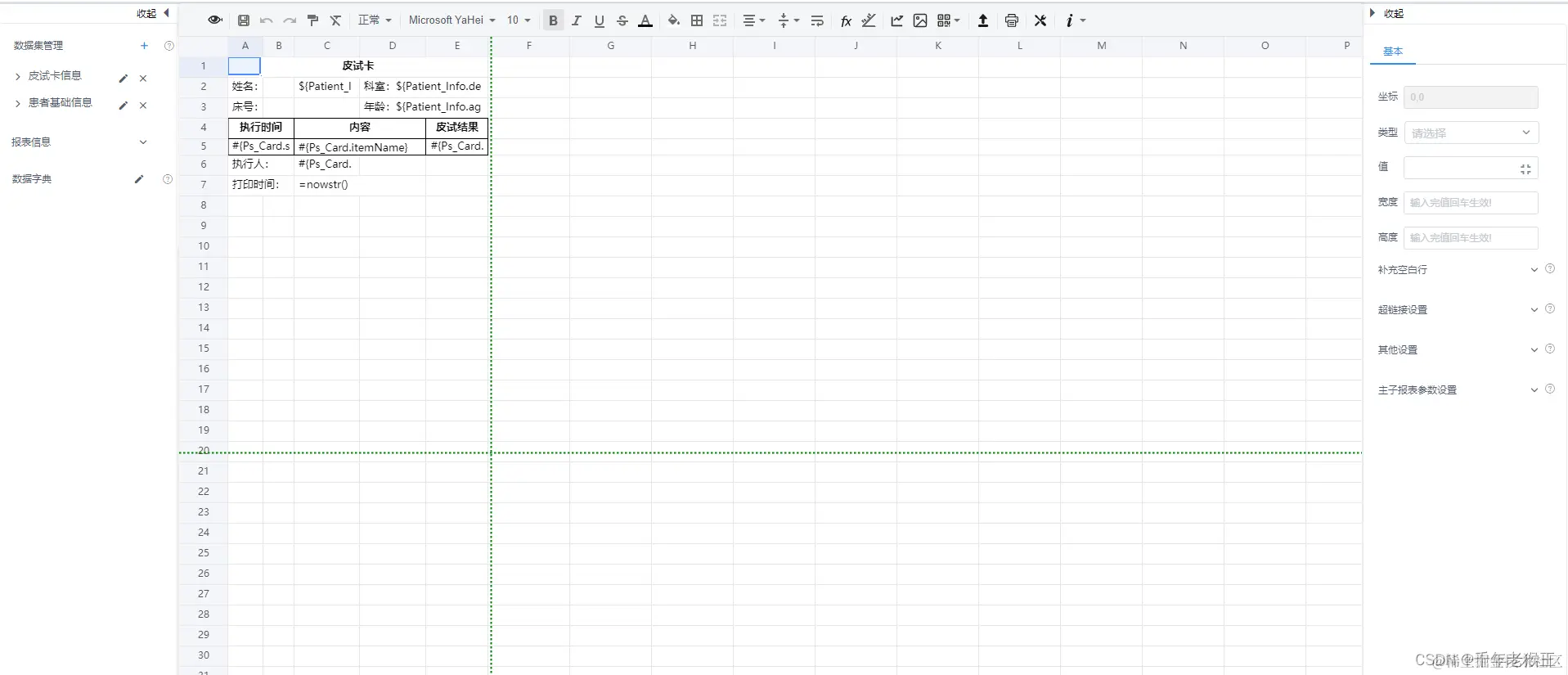Expand the 补充空白行 section

[x=1534, y=270]
